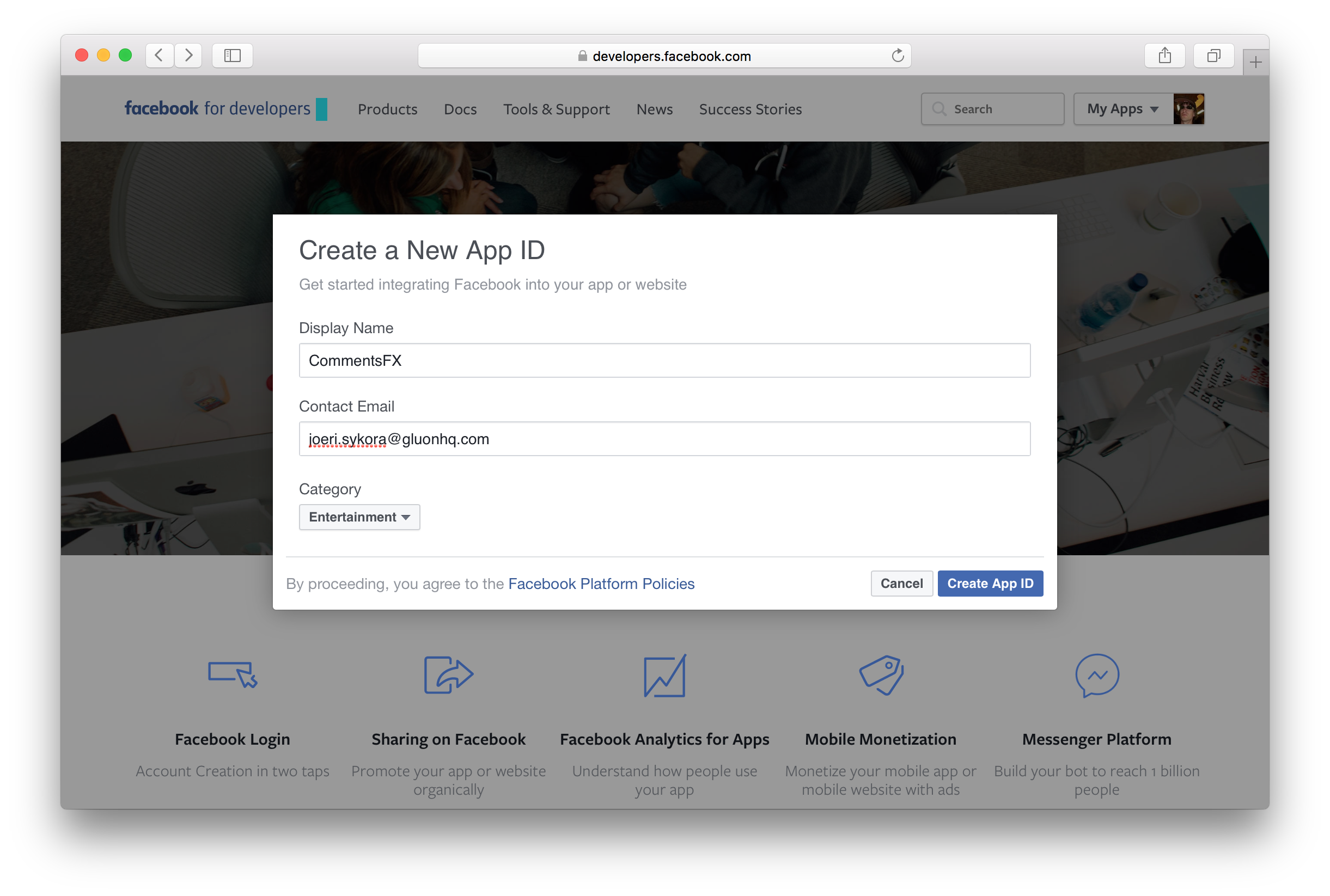
Task: Click the Facebook Platform Policies link
Action: (601, 583)
